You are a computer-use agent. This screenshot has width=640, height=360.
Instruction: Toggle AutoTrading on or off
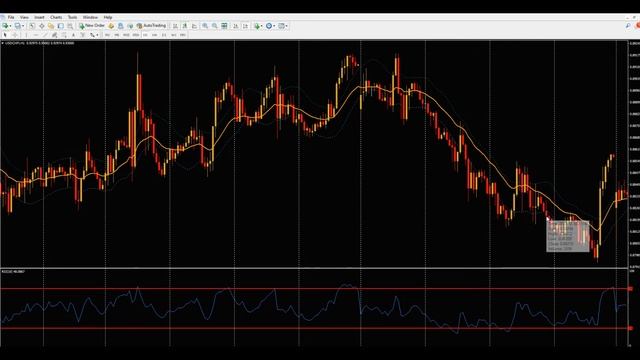151,26
